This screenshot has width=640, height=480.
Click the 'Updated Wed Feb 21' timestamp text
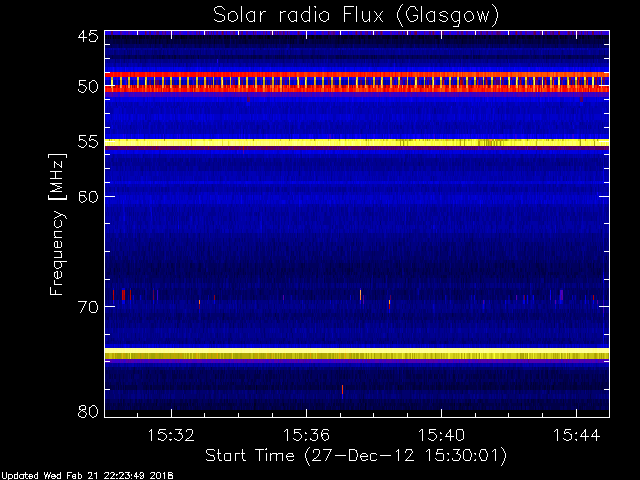pyautogui.click(x=87, y=476)
